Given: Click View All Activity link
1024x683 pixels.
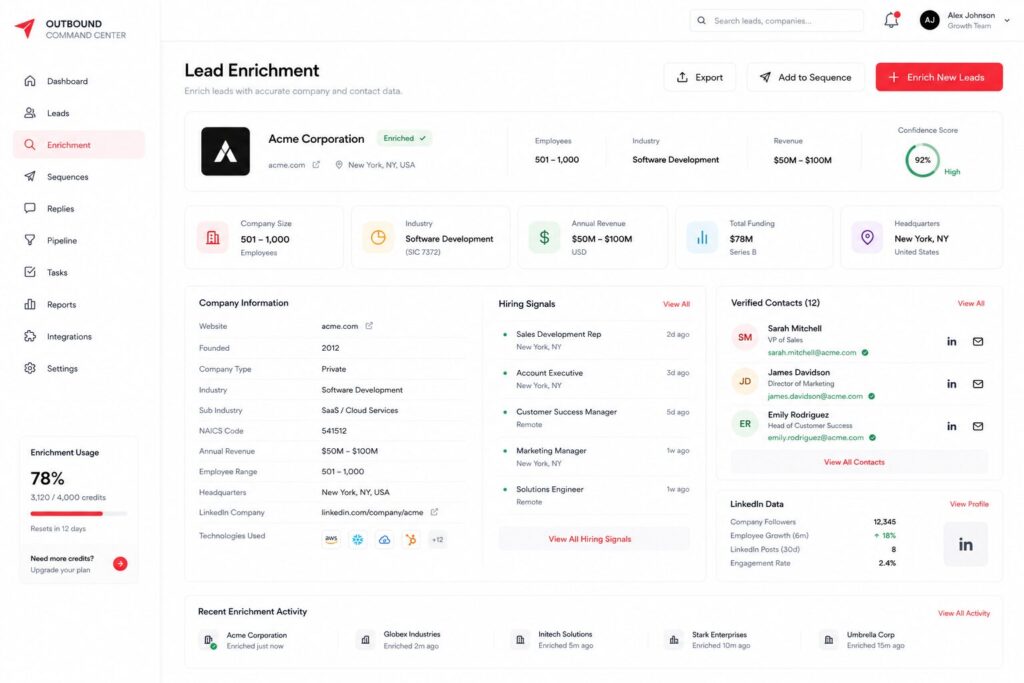Looking at the screenshot, I should (x=964, y=613).
